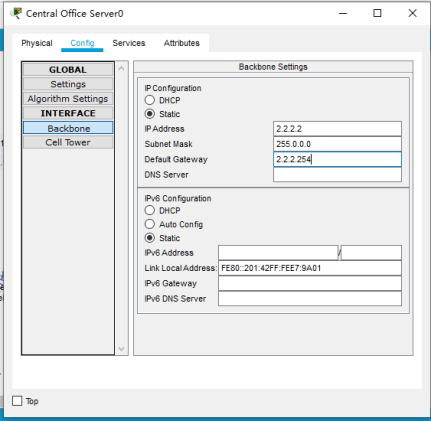Go to the Attributes tab
The image size is (431, 421).
(181, 43)
